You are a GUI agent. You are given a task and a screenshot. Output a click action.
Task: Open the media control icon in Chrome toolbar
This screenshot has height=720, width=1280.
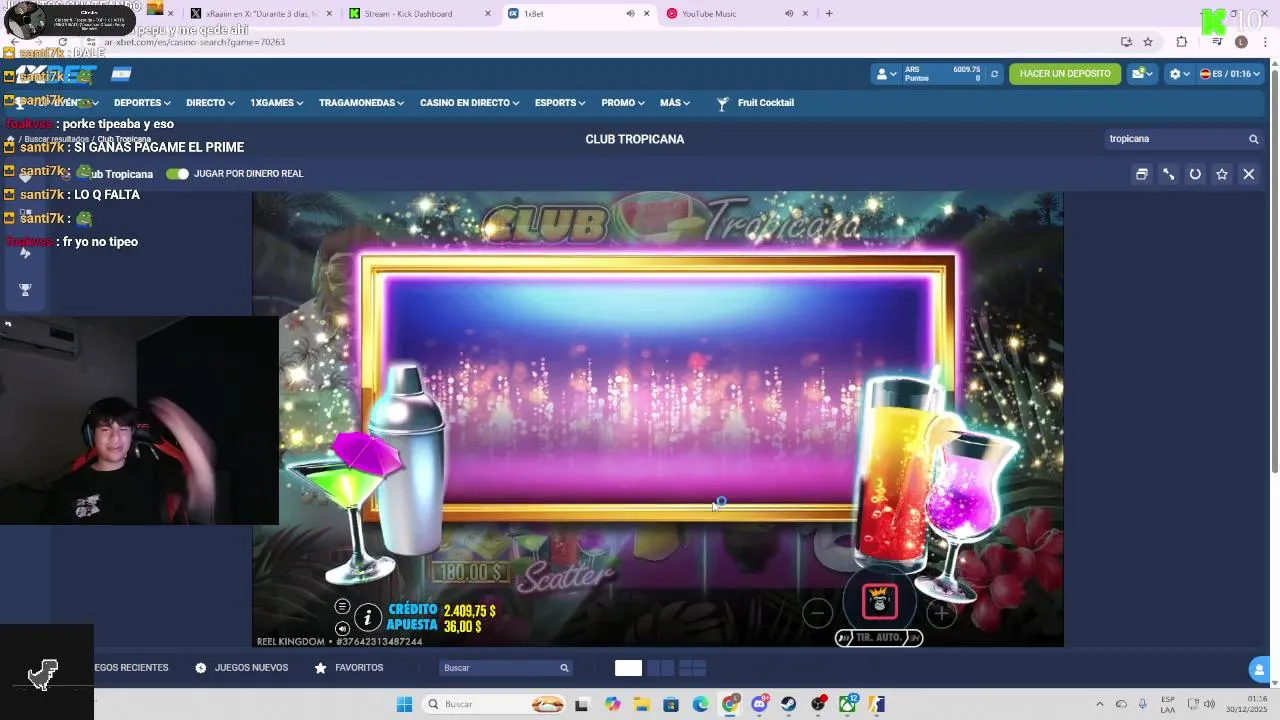pos(1217,42)
